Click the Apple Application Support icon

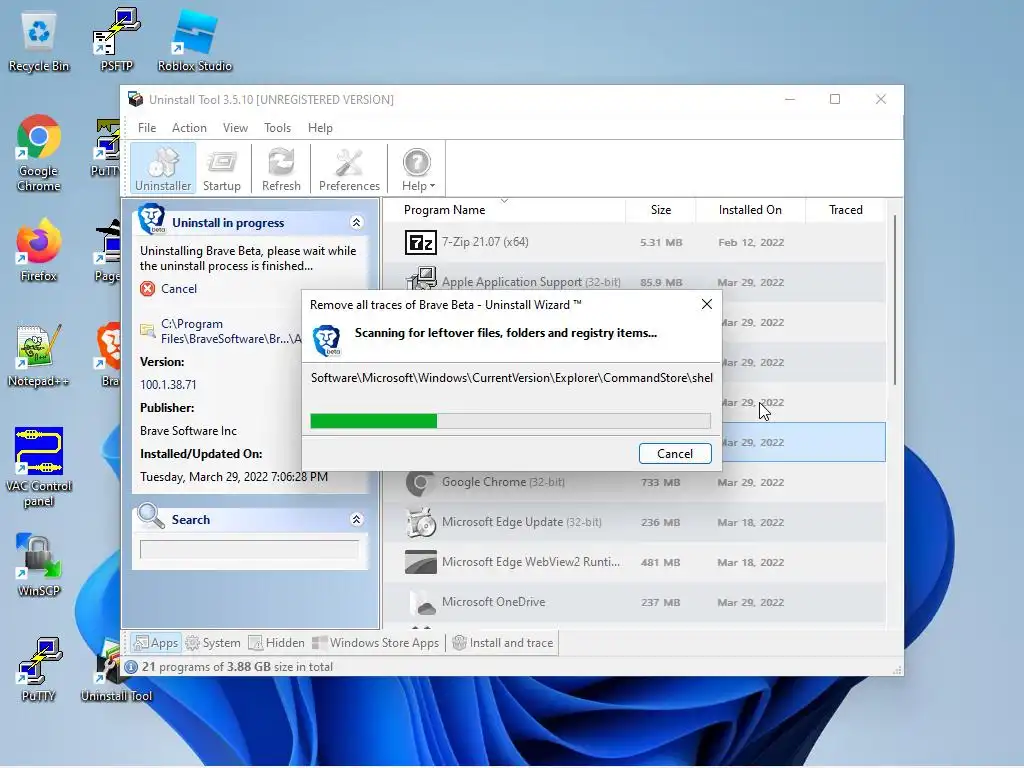[421, 280]
